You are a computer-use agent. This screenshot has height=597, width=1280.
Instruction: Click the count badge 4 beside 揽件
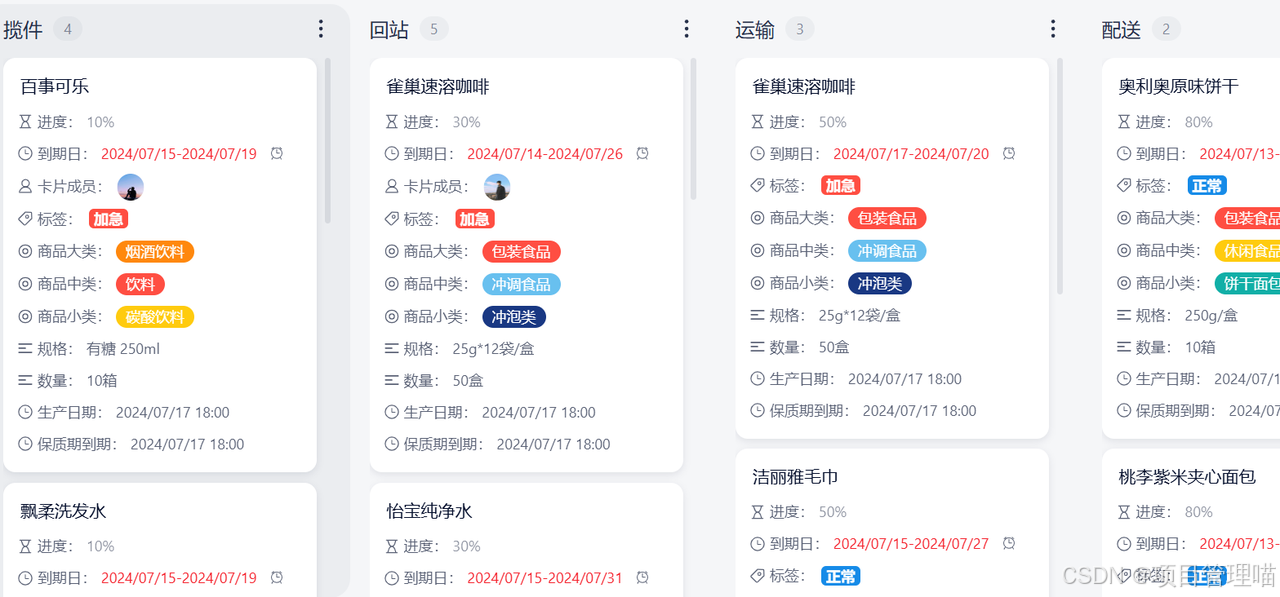68,29
